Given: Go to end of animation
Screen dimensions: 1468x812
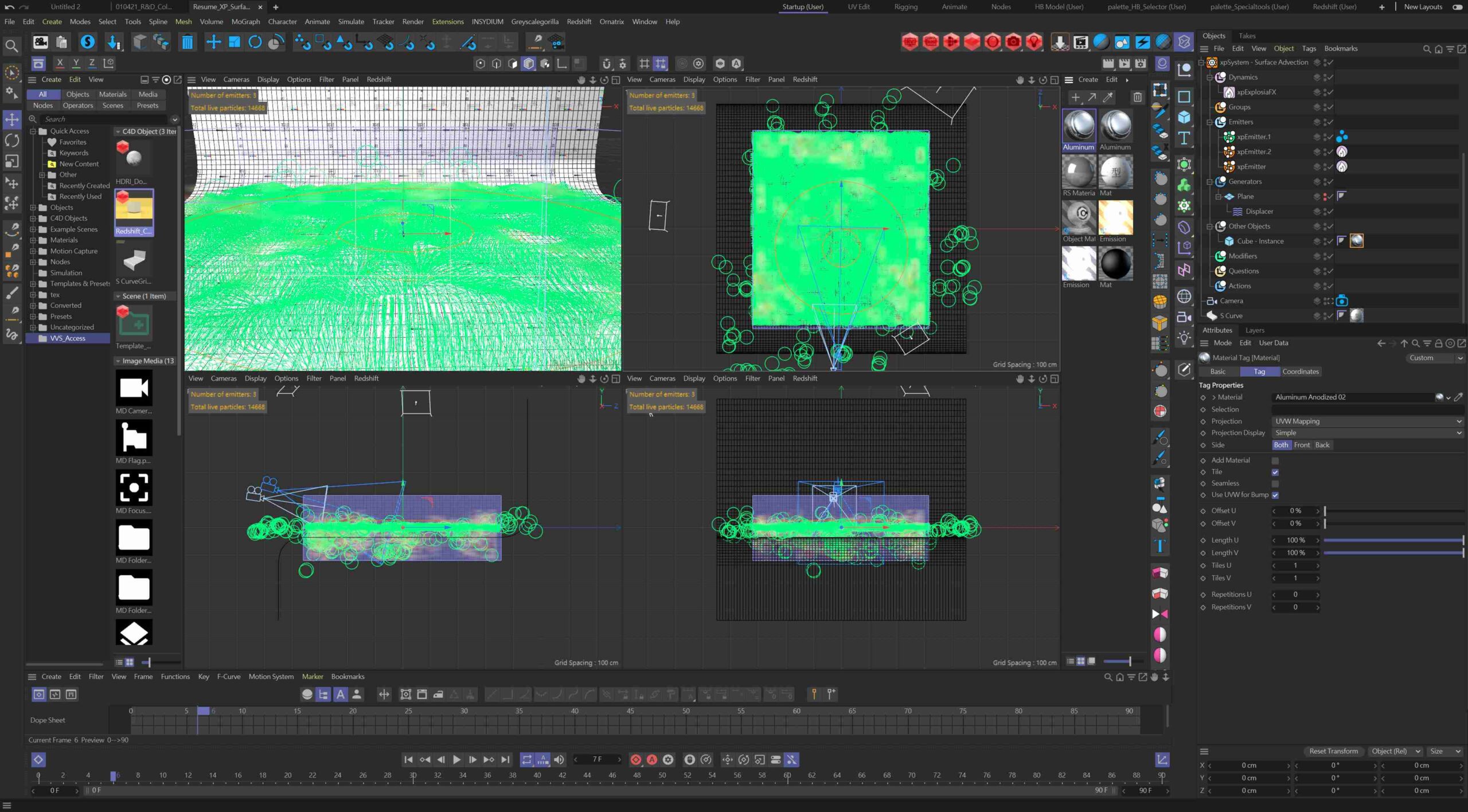Looking at the screenshot, I should (505, 759).
